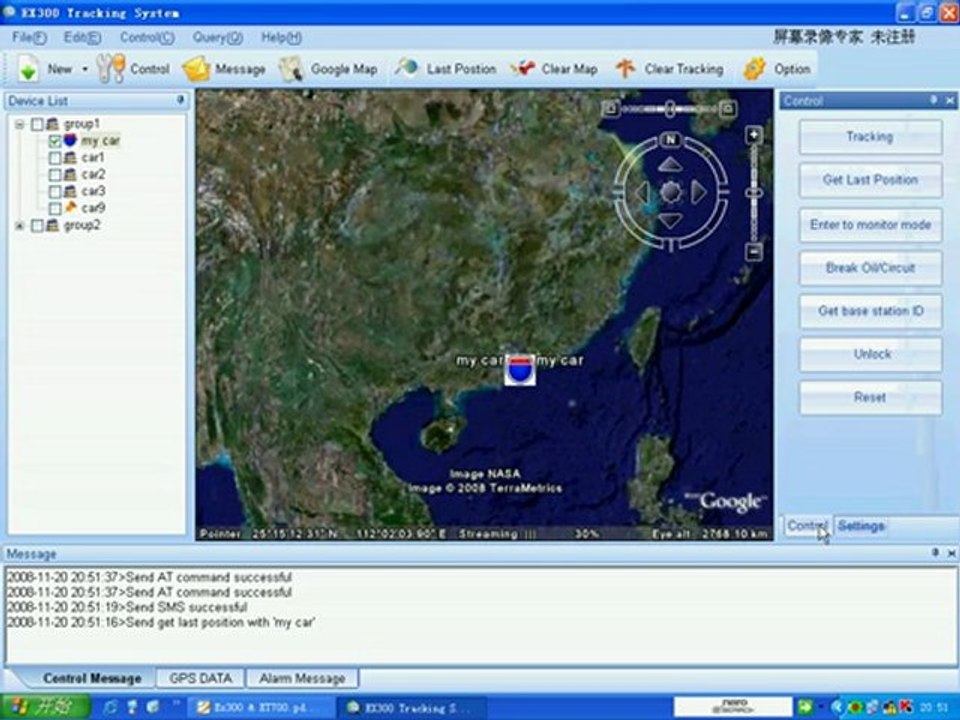Pan map right with compass arrow
960x720 pixels.
(x=699, y=193)
